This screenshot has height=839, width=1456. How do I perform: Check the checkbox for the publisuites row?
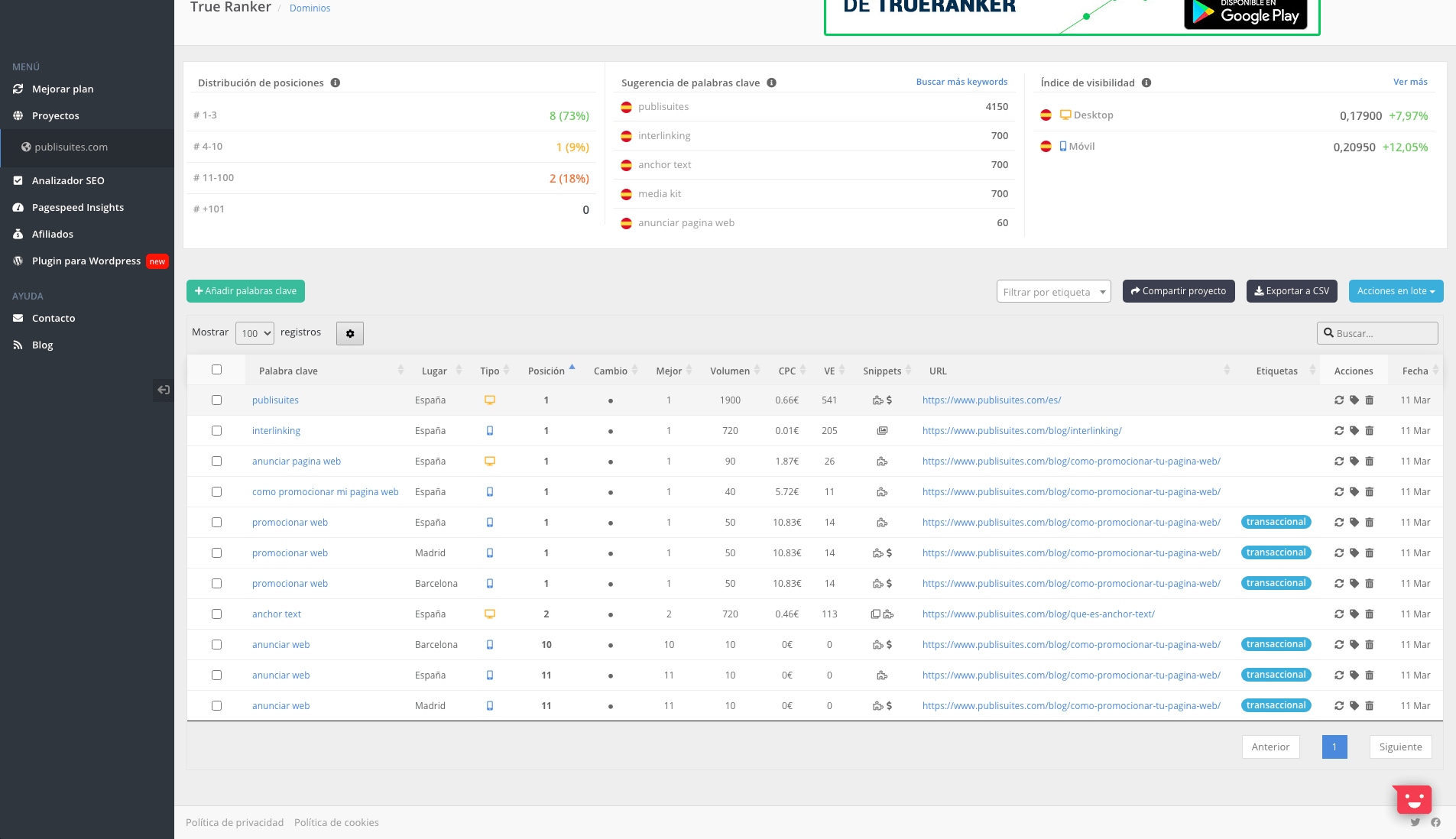coord(216,400)
